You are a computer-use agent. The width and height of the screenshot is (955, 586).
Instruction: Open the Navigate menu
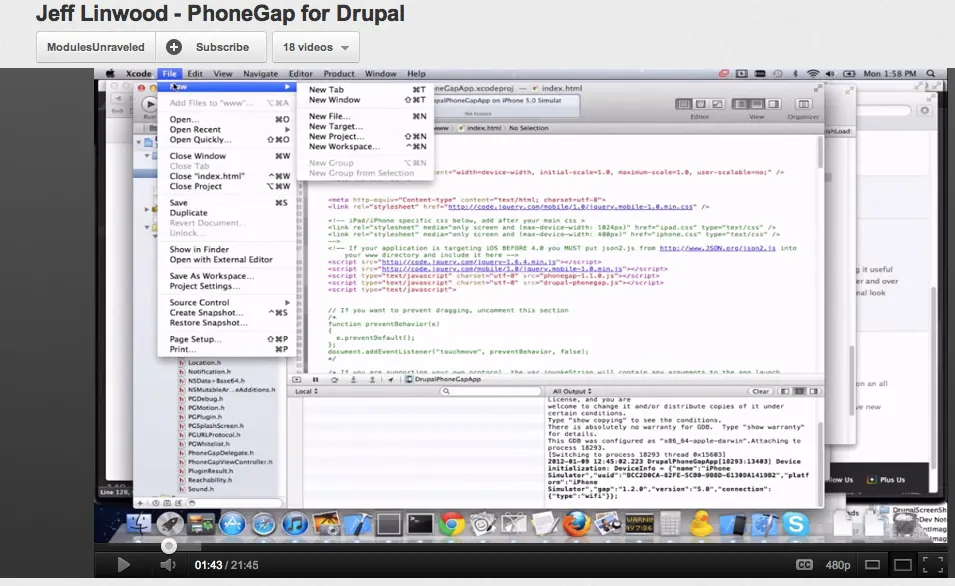pos(260,74)
